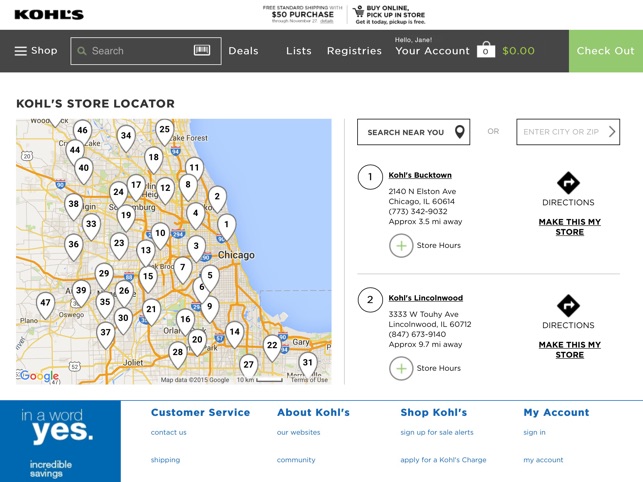Open the community footer link
Viewport: 643px width, 482px height.
[296, 460]
